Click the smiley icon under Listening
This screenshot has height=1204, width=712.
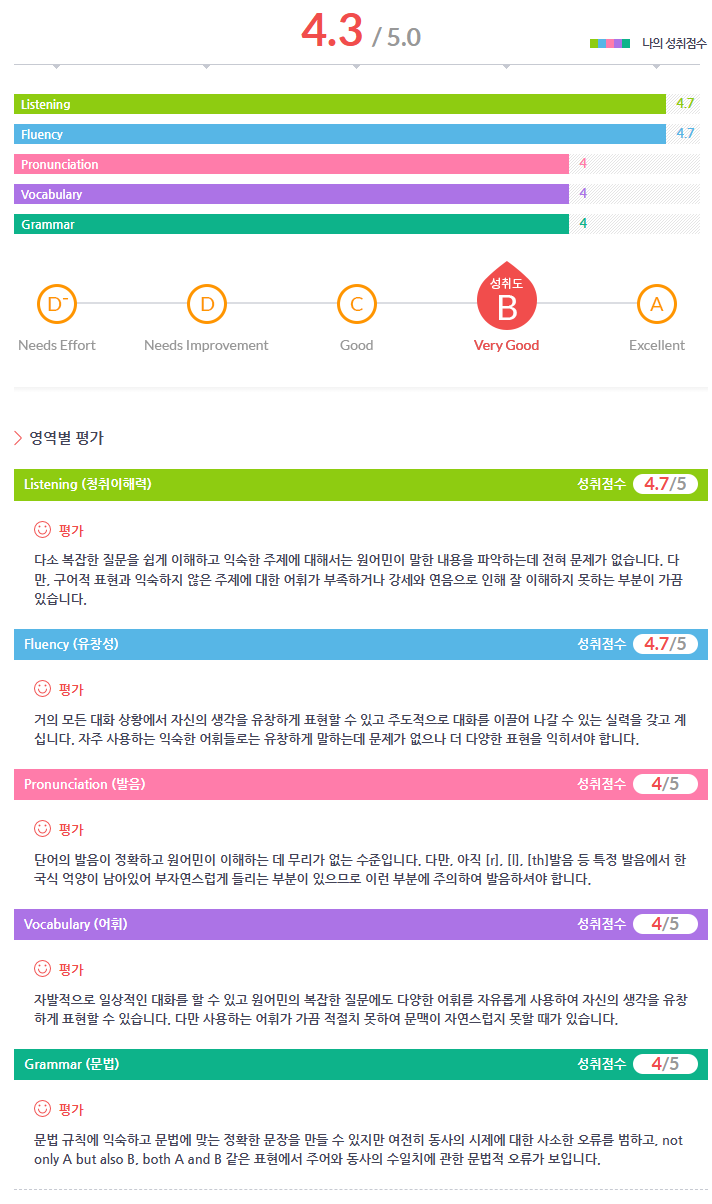tap(42, 529)
